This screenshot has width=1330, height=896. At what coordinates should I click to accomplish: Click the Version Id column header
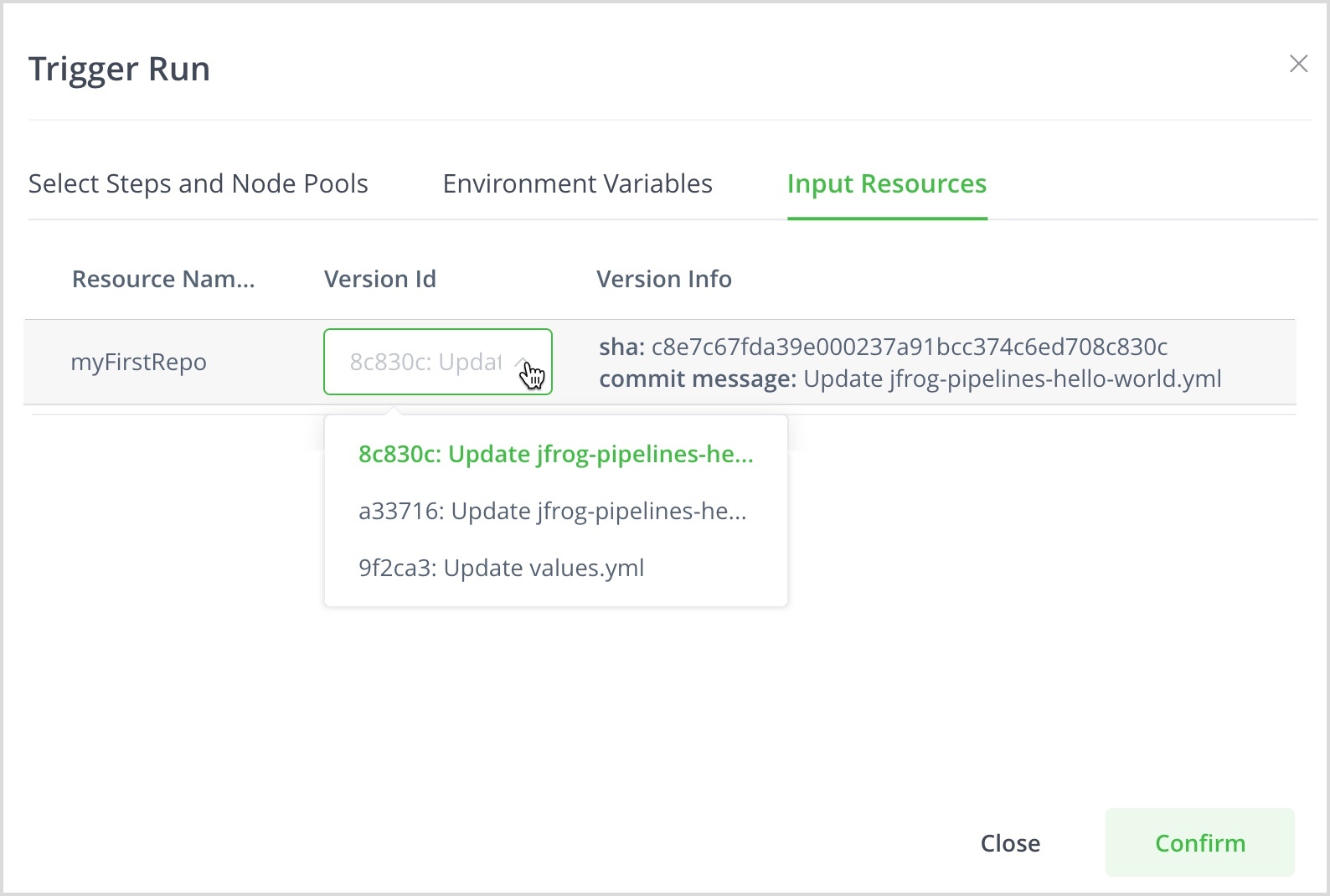point(380,279)
